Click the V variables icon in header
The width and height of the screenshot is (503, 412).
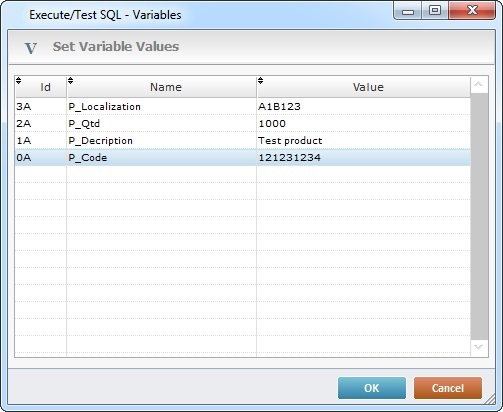[31, 48]
